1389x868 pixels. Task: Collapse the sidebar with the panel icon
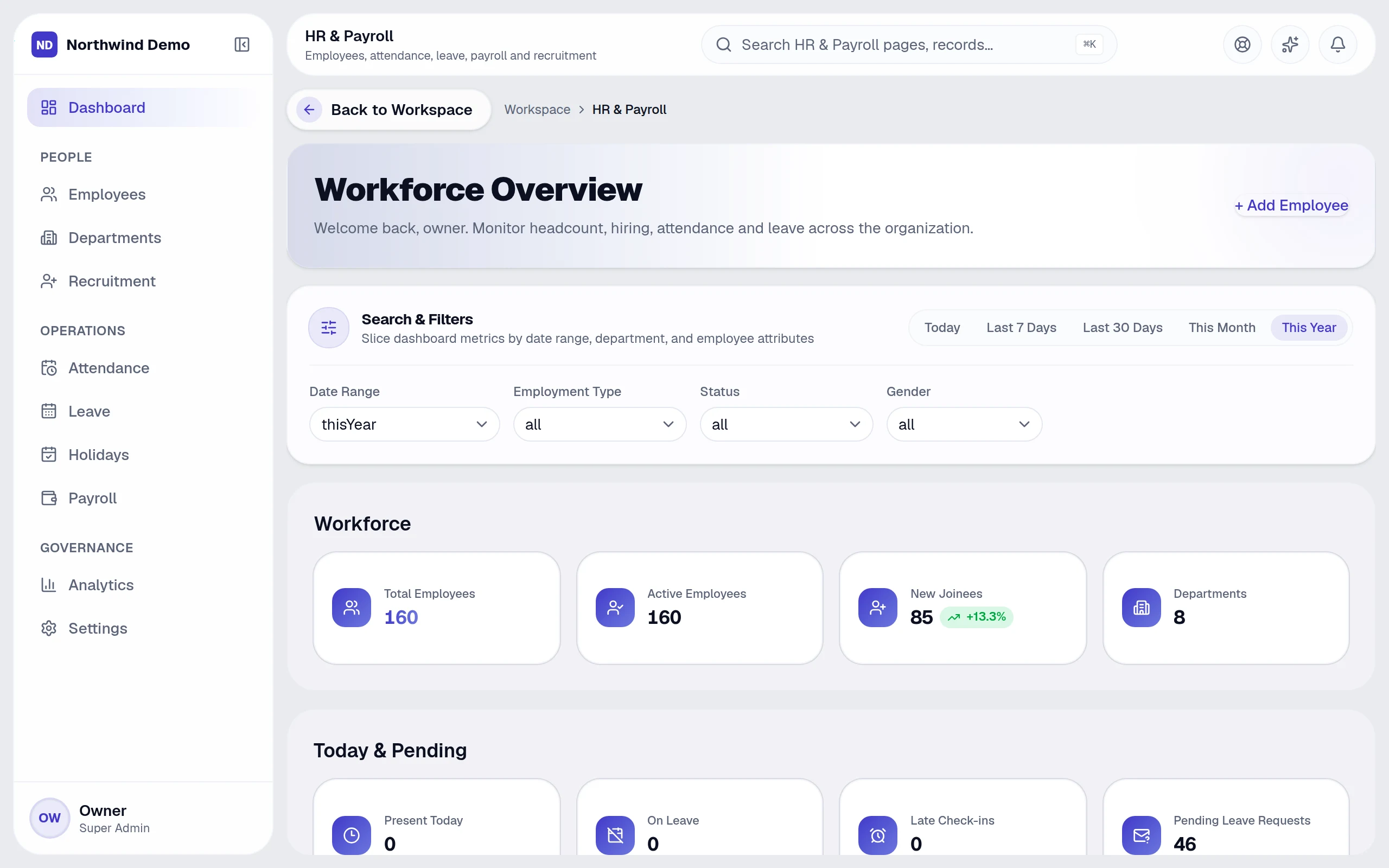tap(241, 44)
